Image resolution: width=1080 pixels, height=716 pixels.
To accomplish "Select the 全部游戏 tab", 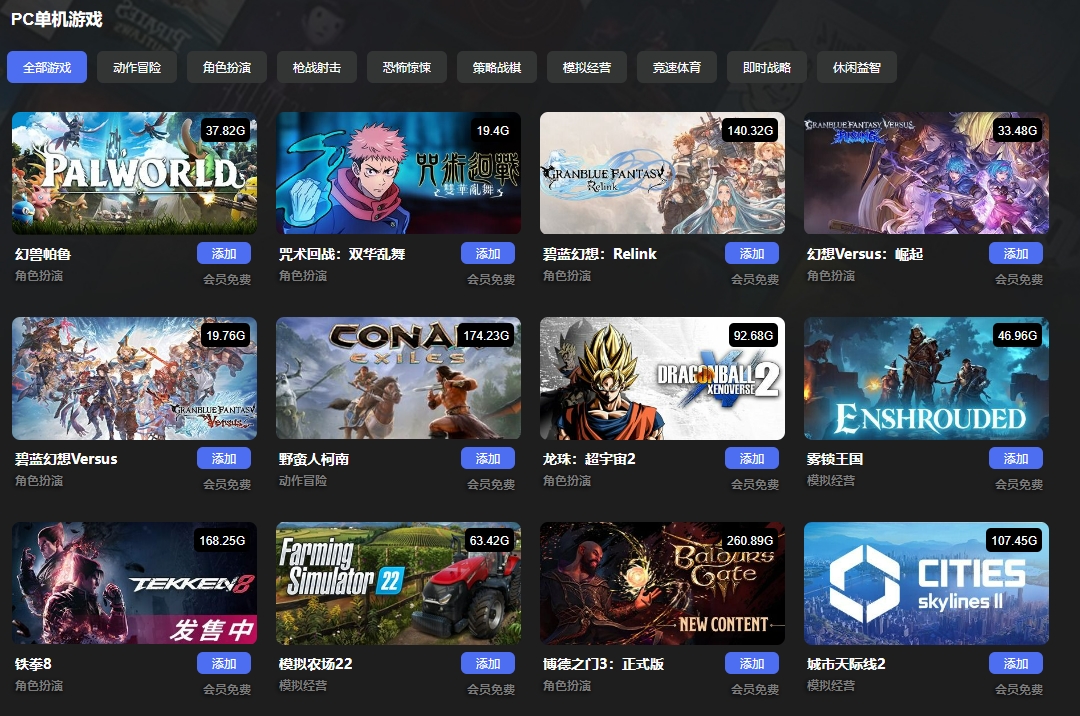I will (47, 67).
